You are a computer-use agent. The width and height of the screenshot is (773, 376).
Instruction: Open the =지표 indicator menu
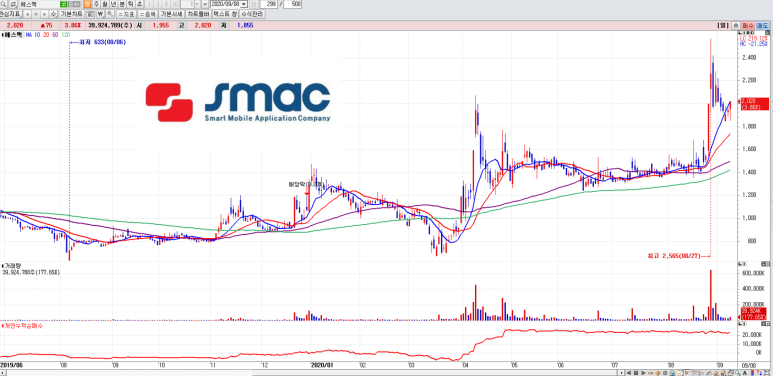(126, 14)
